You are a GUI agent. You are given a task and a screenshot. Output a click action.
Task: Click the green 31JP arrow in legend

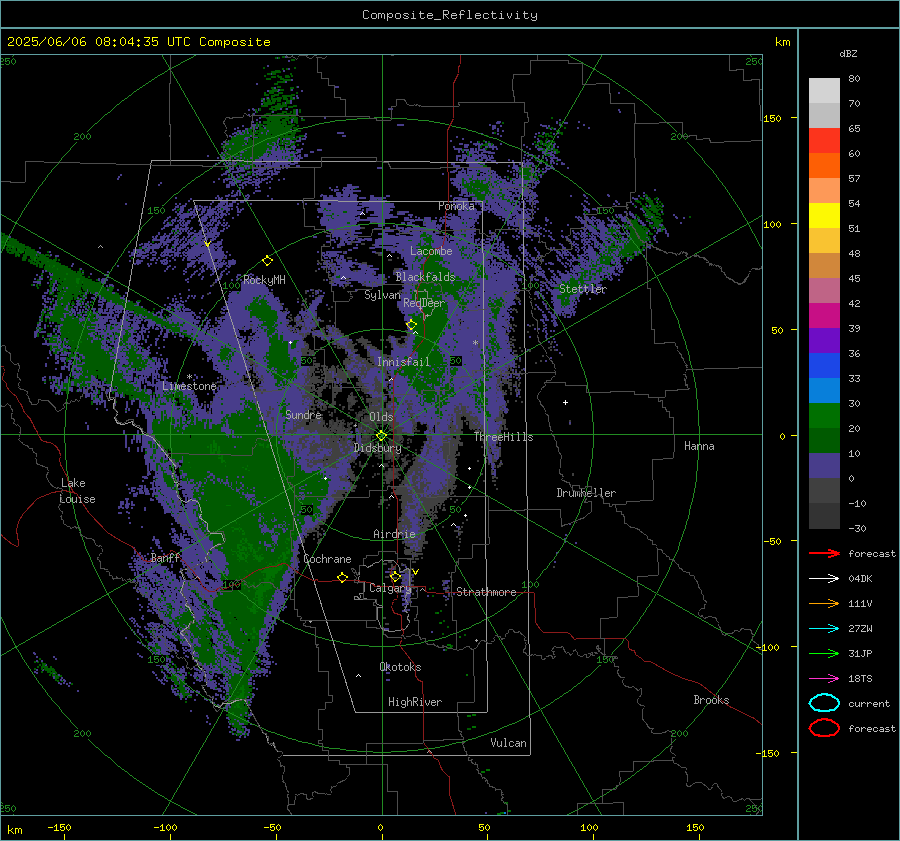824,653
